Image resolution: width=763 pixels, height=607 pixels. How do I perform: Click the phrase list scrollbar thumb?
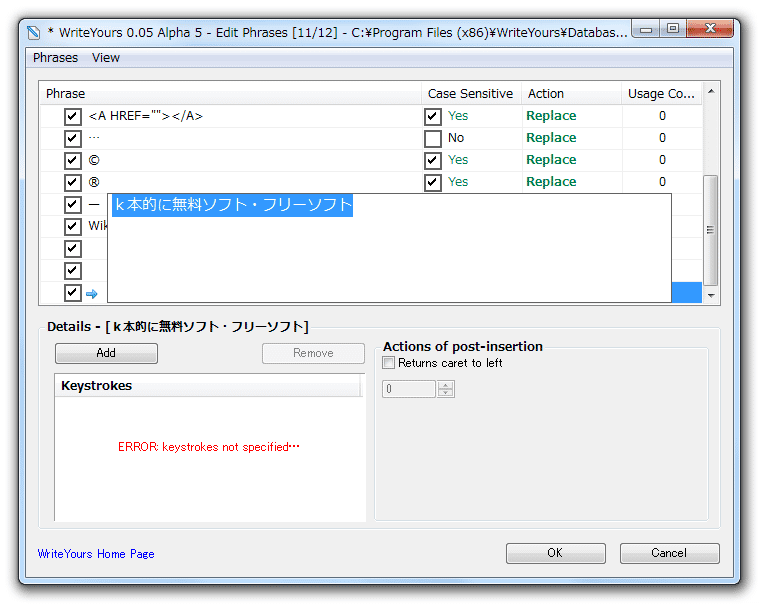click(x=710, y=230)
